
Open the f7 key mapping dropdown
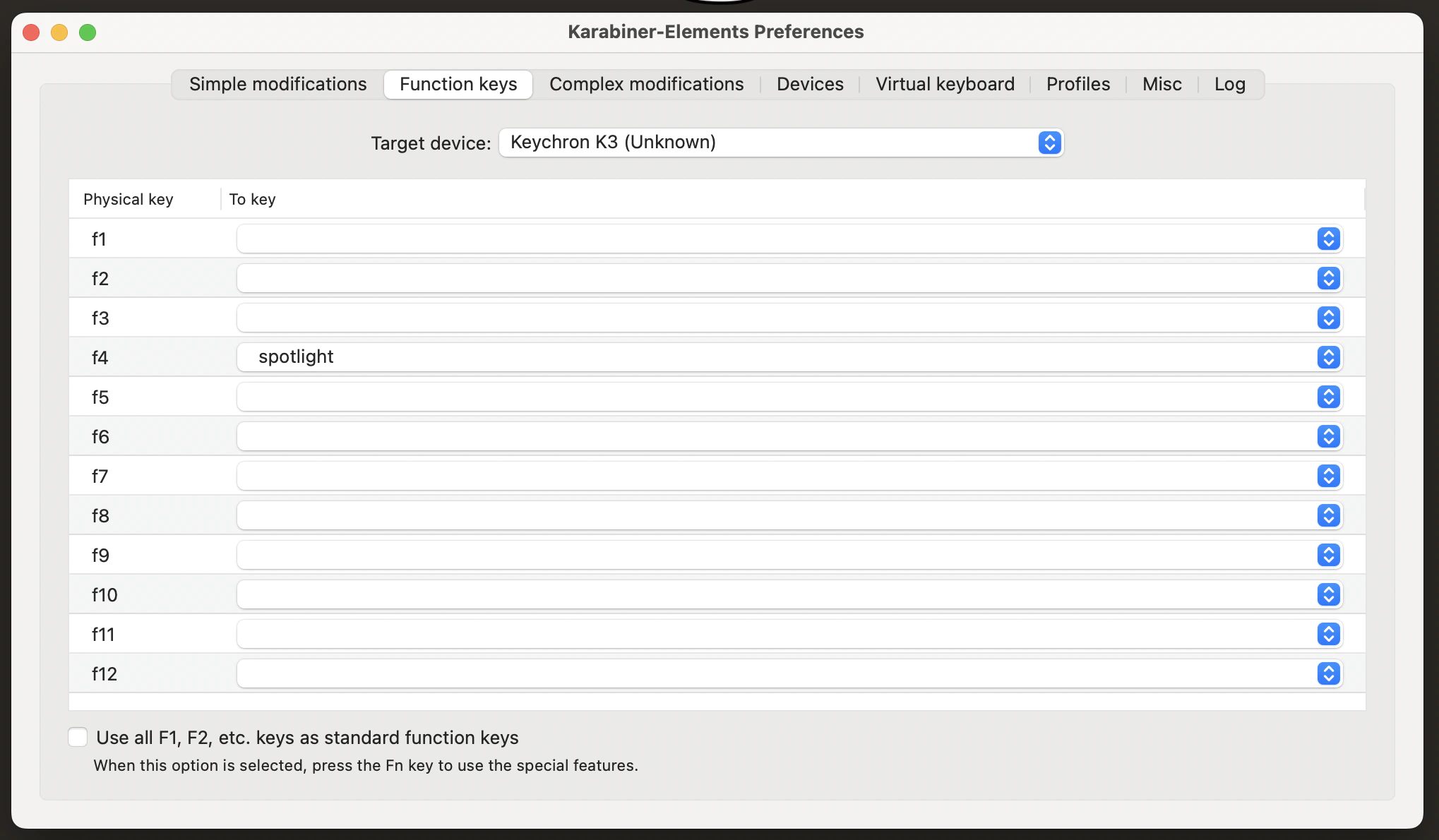pos(789,476)
